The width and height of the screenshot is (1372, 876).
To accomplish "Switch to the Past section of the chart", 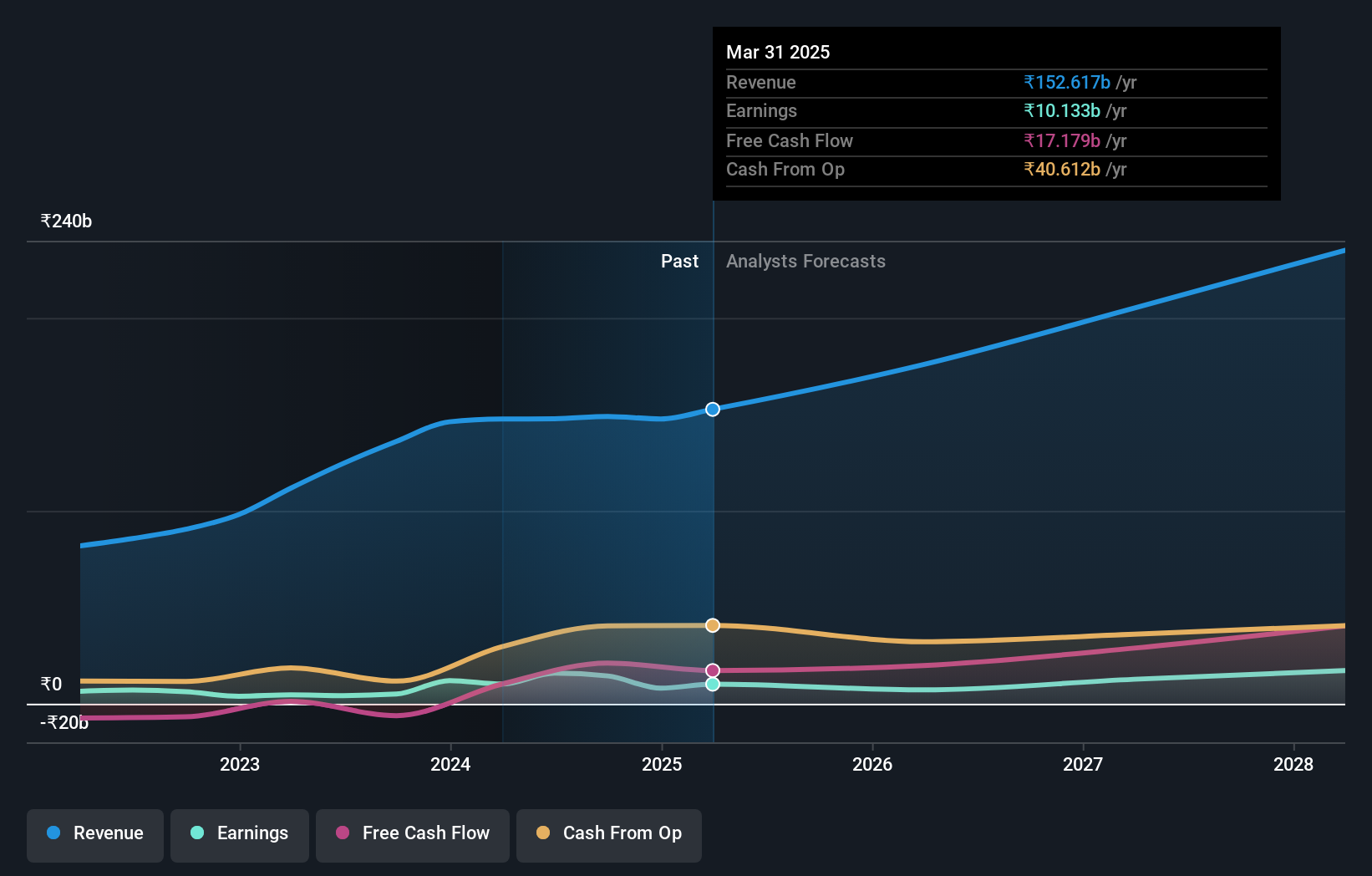I will (679, 261).
